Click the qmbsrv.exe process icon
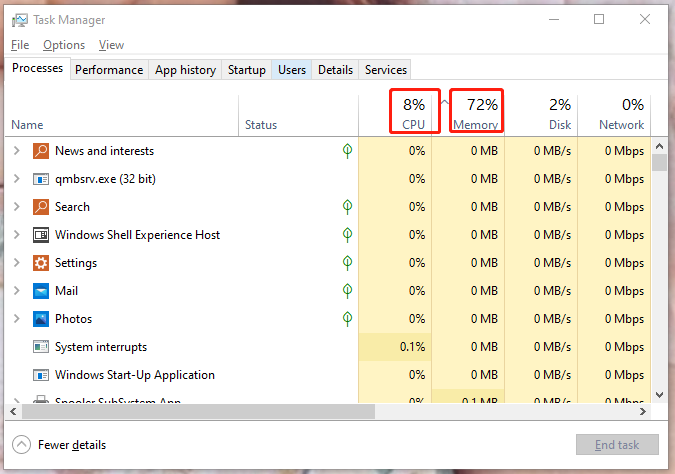 click(x=41, y=179)
